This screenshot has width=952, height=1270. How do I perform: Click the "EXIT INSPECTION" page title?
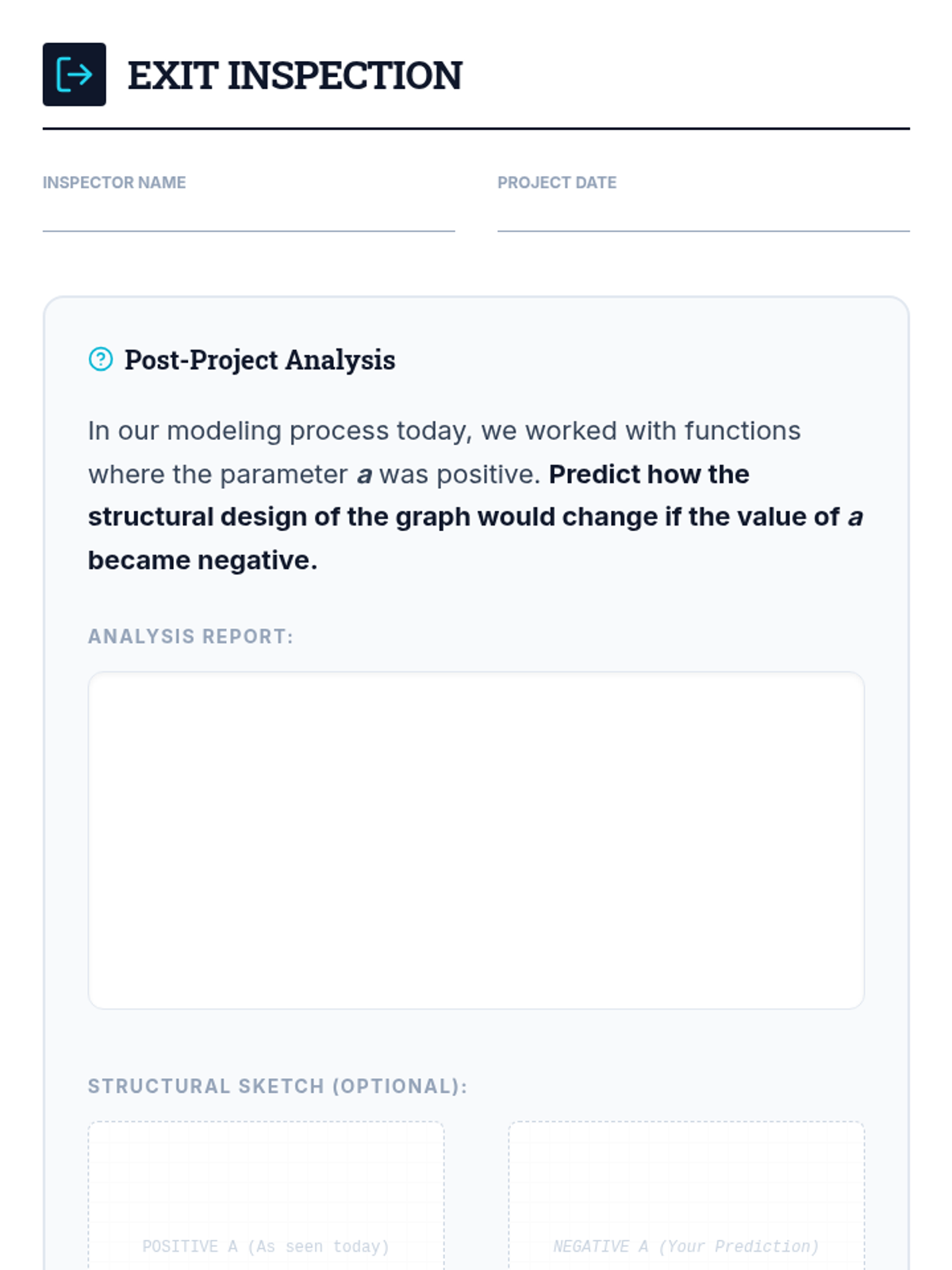pyautogui.click(x=294, y=75)
